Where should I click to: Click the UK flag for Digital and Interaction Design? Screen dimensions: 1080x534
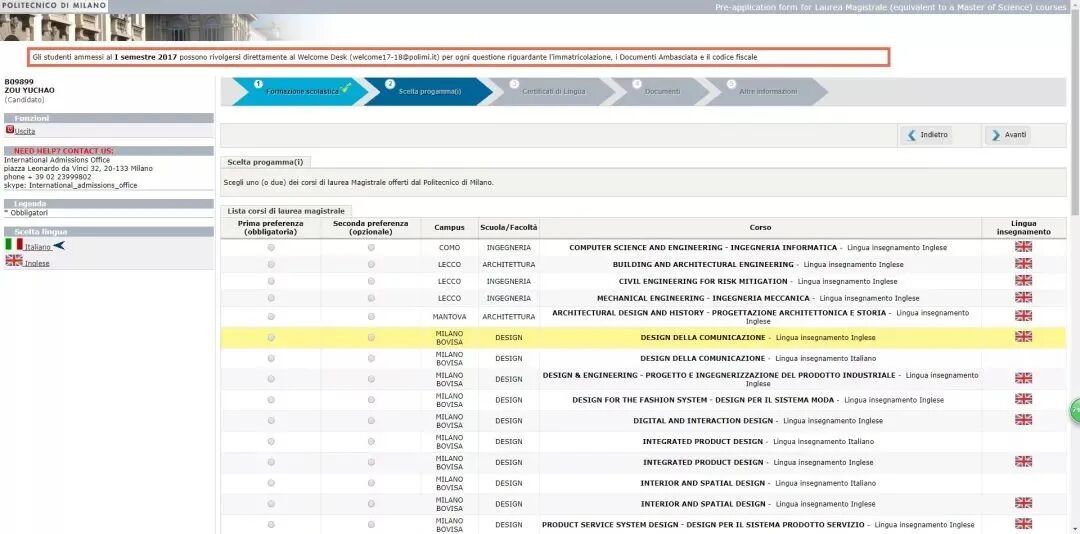(1024, 420)
